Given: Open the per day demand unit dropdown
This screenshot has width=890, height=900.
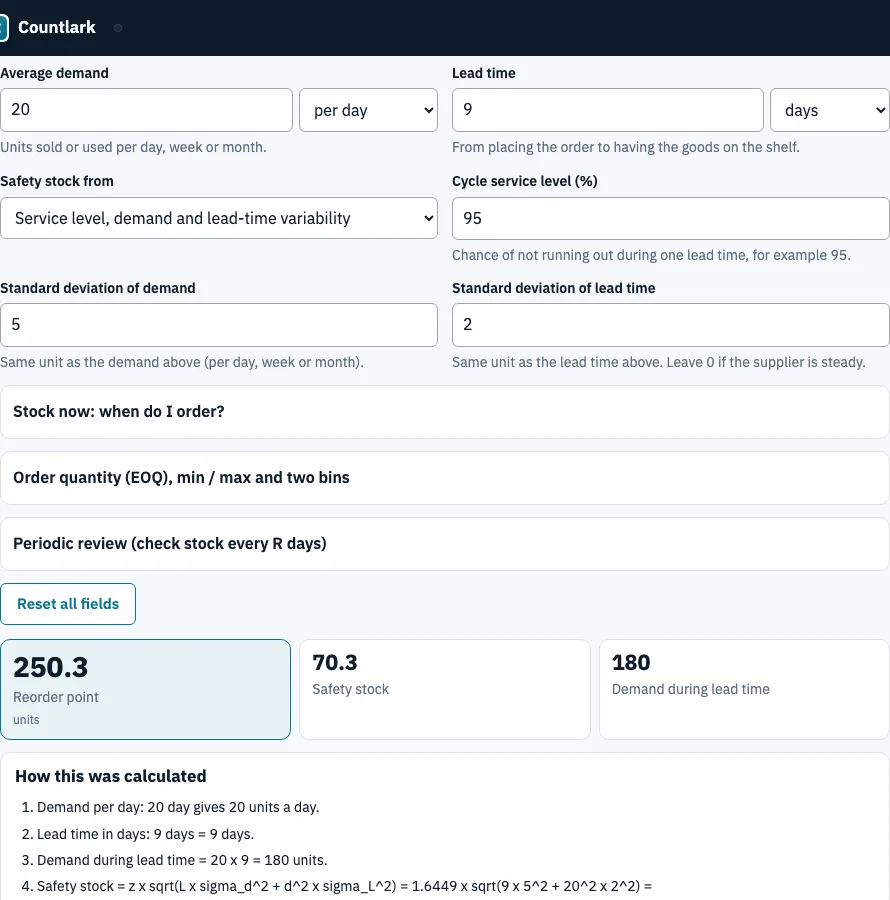Looking at the screenshot, I should pyautogui.click(x=368, y=110).
